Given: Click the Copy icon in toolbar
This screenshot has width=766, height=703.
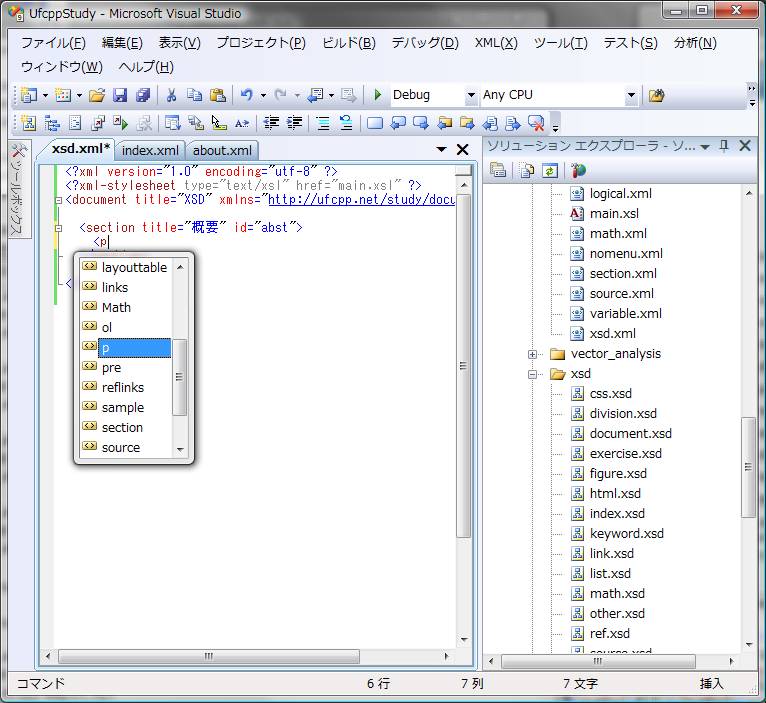Looking at the screenshot, I should pos(194,95).
